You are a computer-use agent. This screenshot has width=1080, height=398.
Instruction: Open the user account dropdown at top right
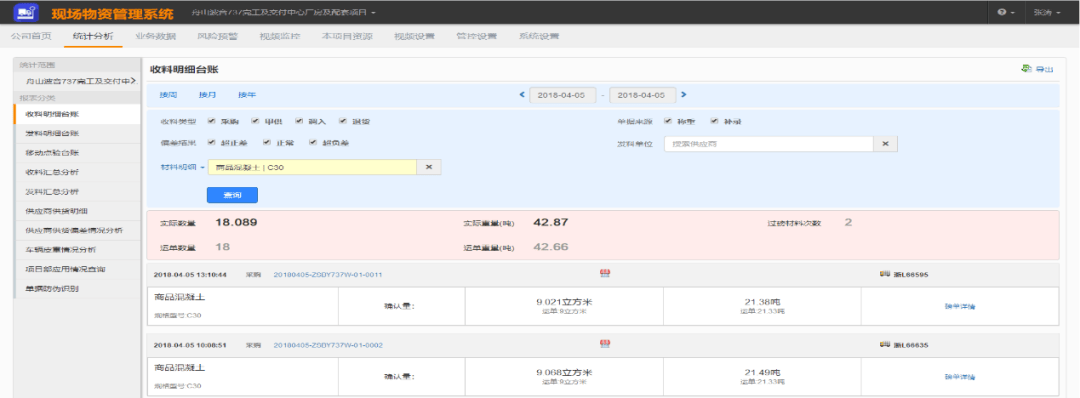1047,12
